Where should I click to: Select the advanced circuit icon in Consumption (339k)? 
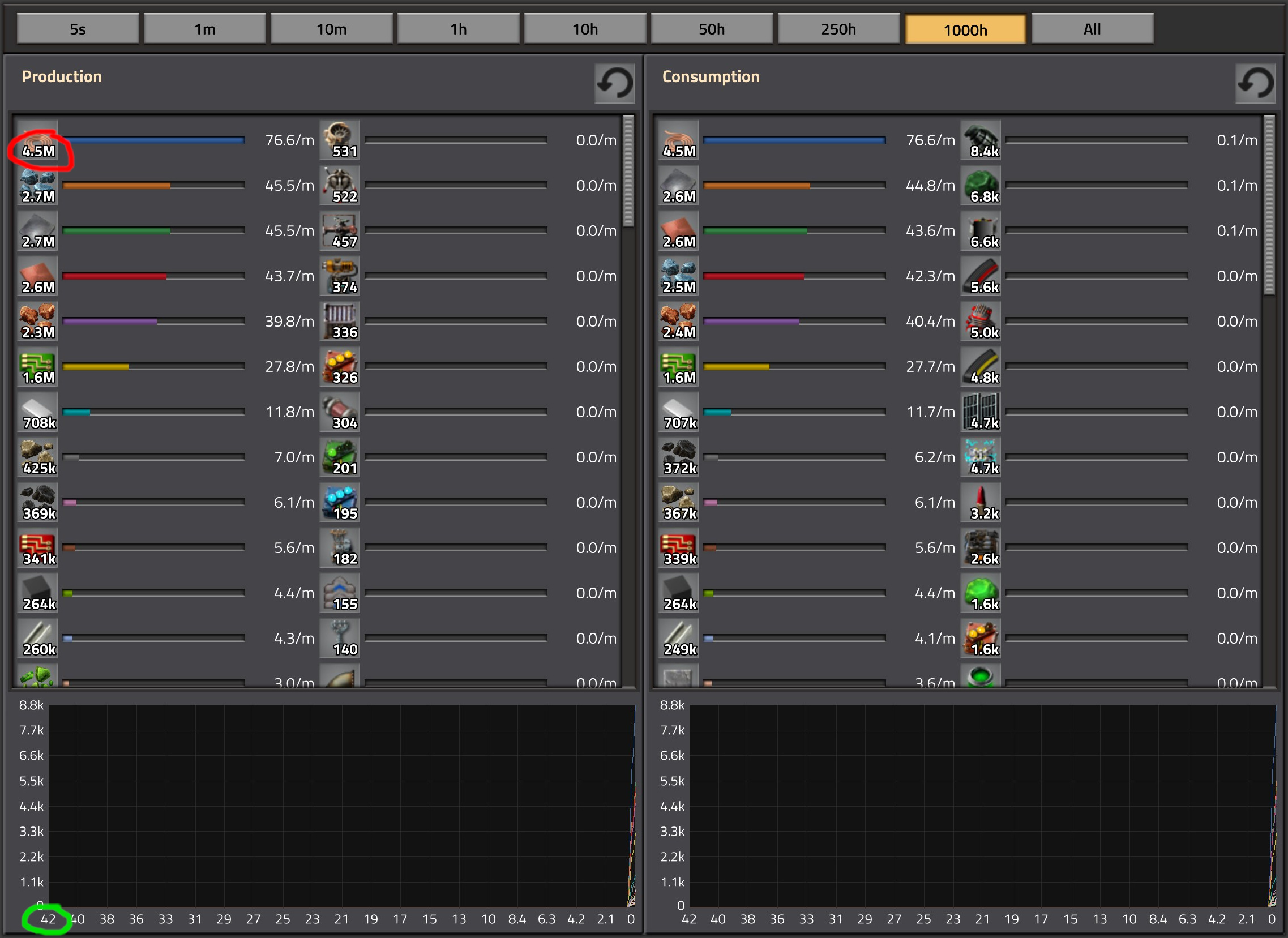point(679,549)
